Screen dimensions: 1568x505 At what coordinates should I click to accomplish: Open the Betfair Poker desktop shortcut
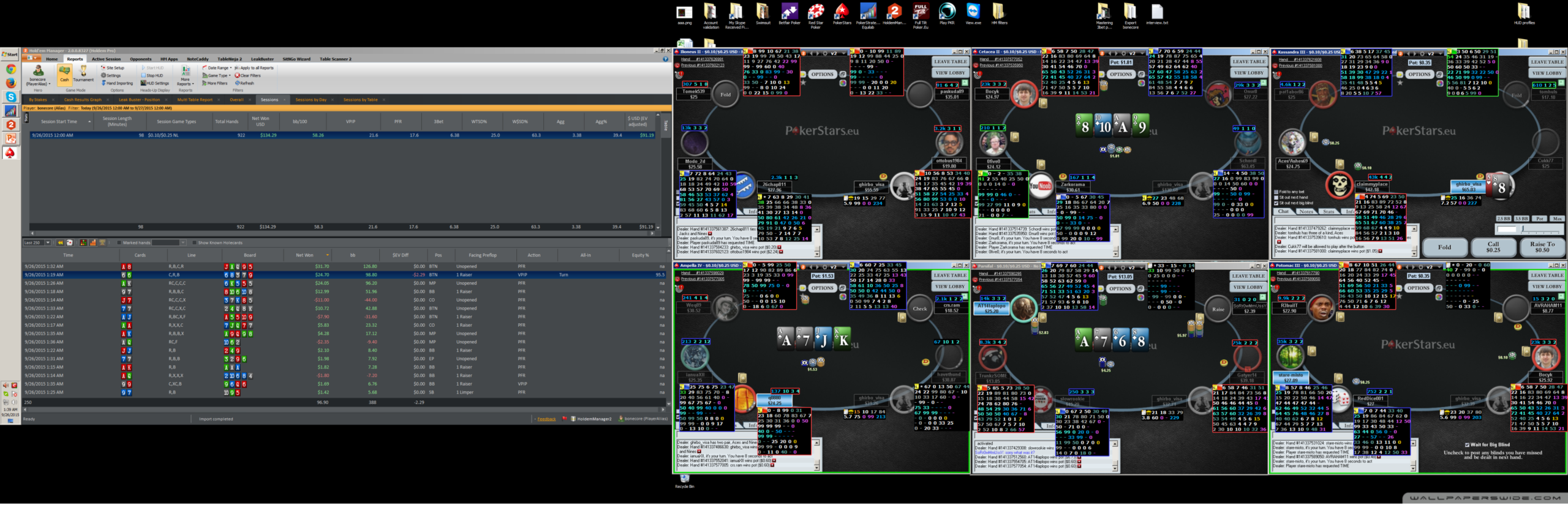(789, 15)
